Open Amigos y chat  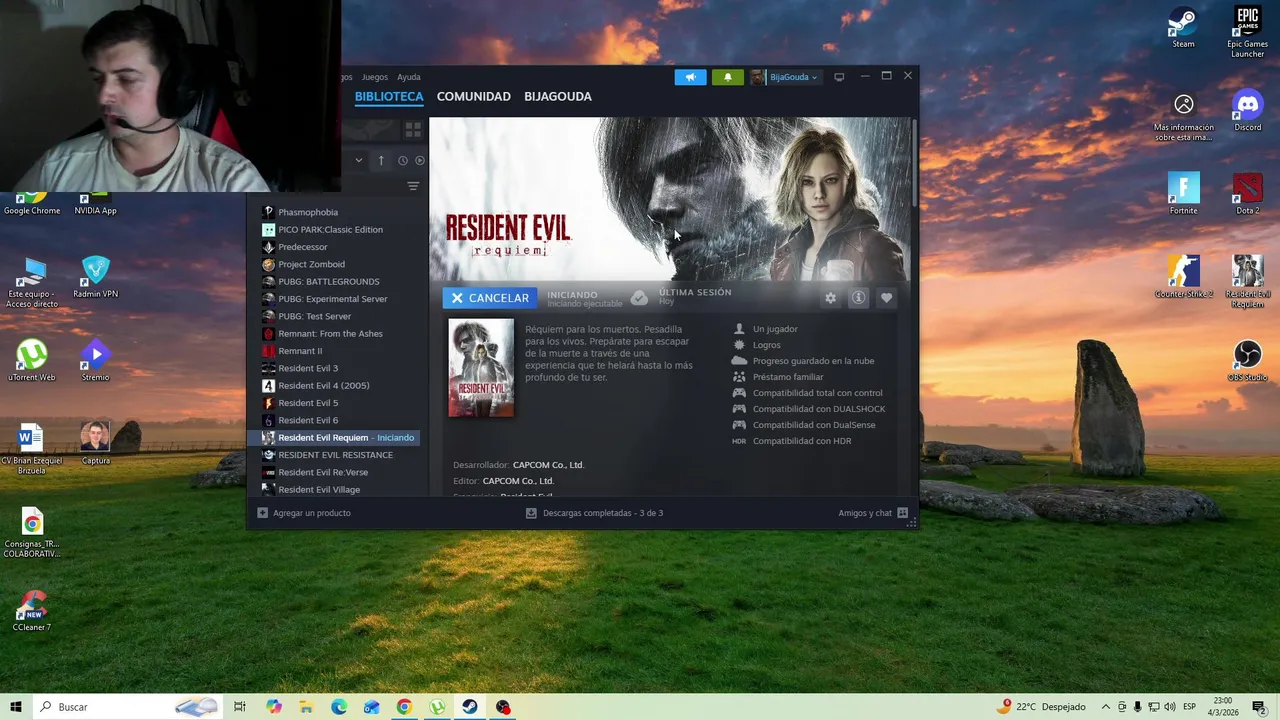[x=873, y=513]
